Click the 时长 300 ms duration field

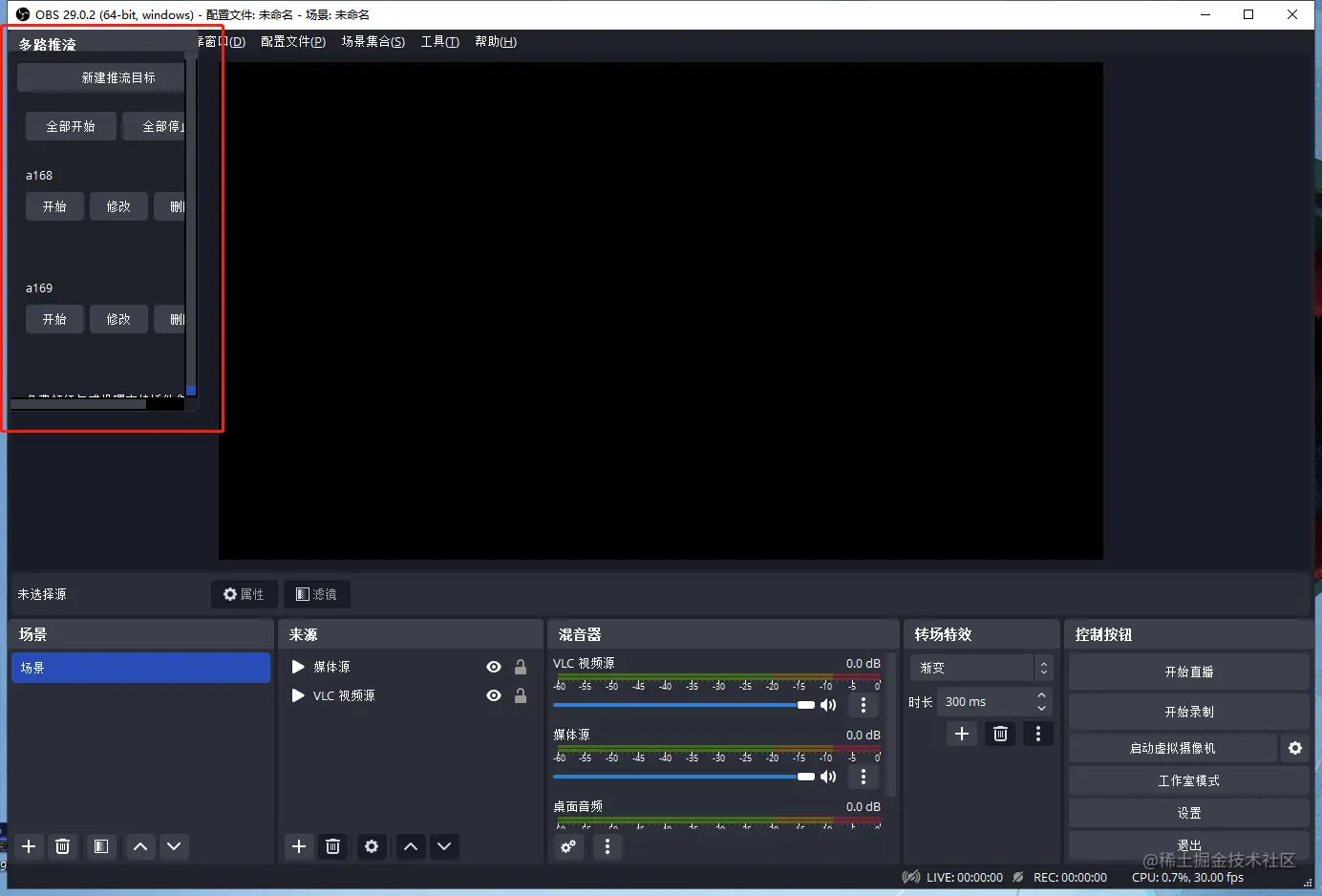(994, 702)
